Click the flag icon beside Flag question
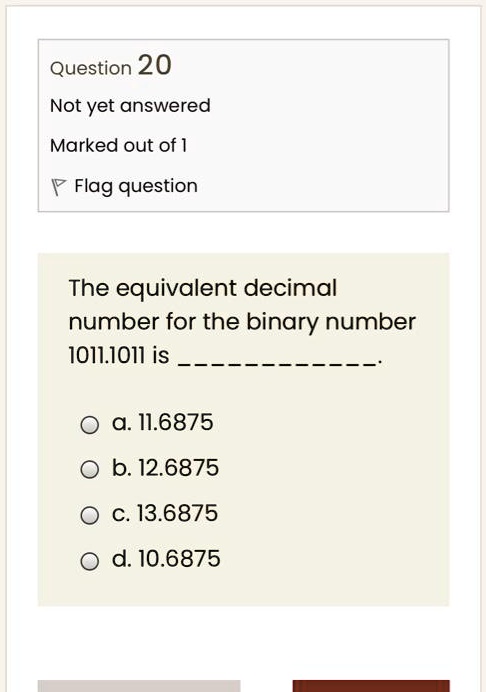 click(x=58, y=187)
